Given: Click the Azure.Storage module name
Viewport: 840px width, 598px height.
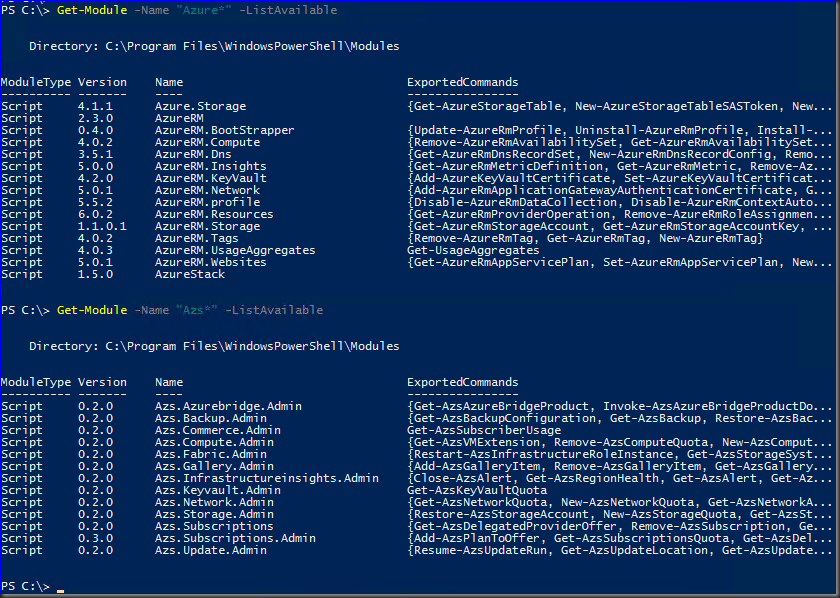Looking at the screenshot, I should 200,106.
